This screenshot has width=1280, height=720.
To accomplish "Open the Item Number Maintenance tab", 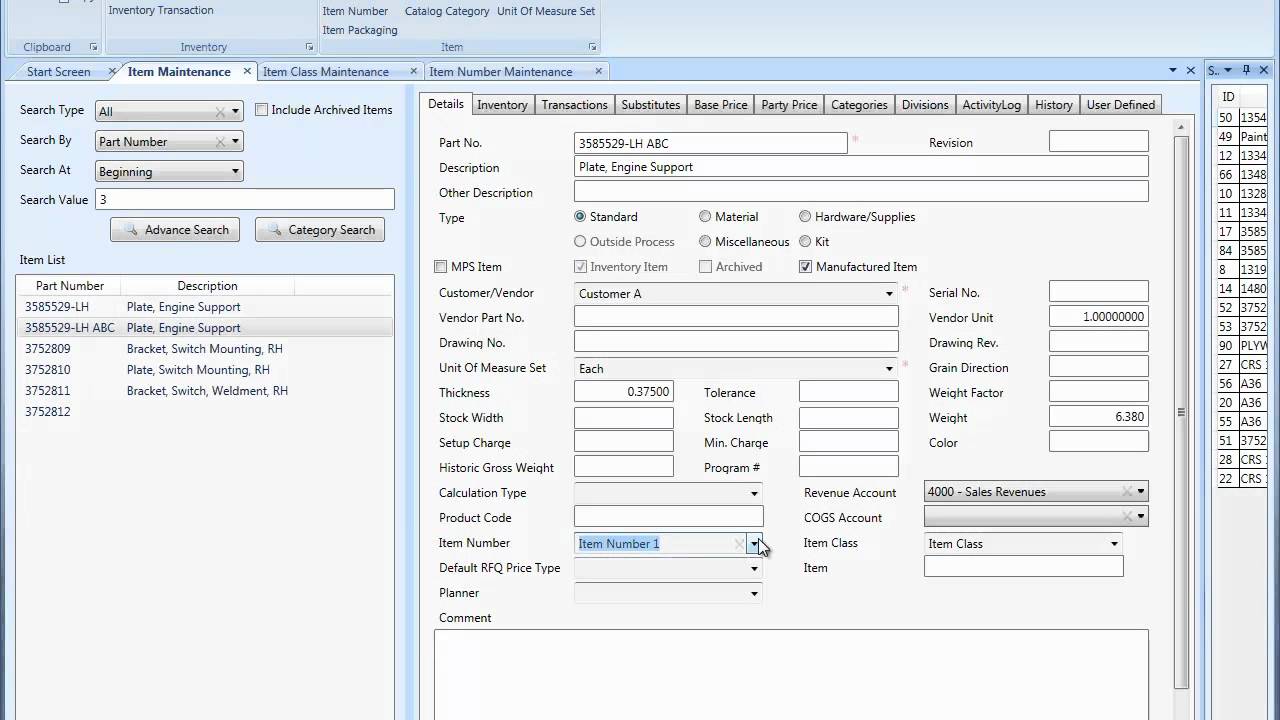I will click(501, 71).
